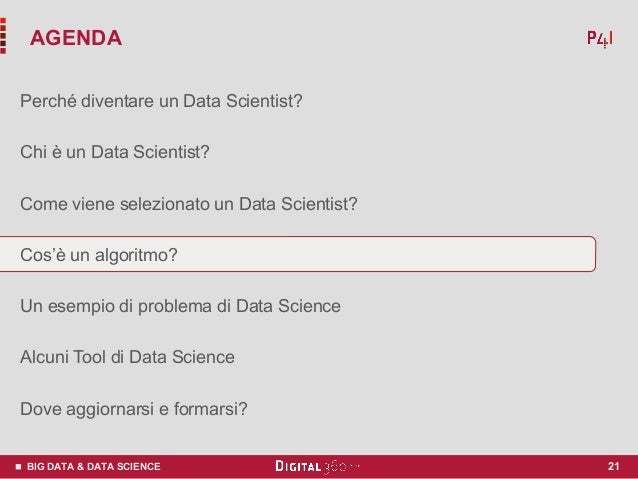
Task: Click 'BIG DATA & DATA SCIENCE' footer text
Action: tap(94, 466)
